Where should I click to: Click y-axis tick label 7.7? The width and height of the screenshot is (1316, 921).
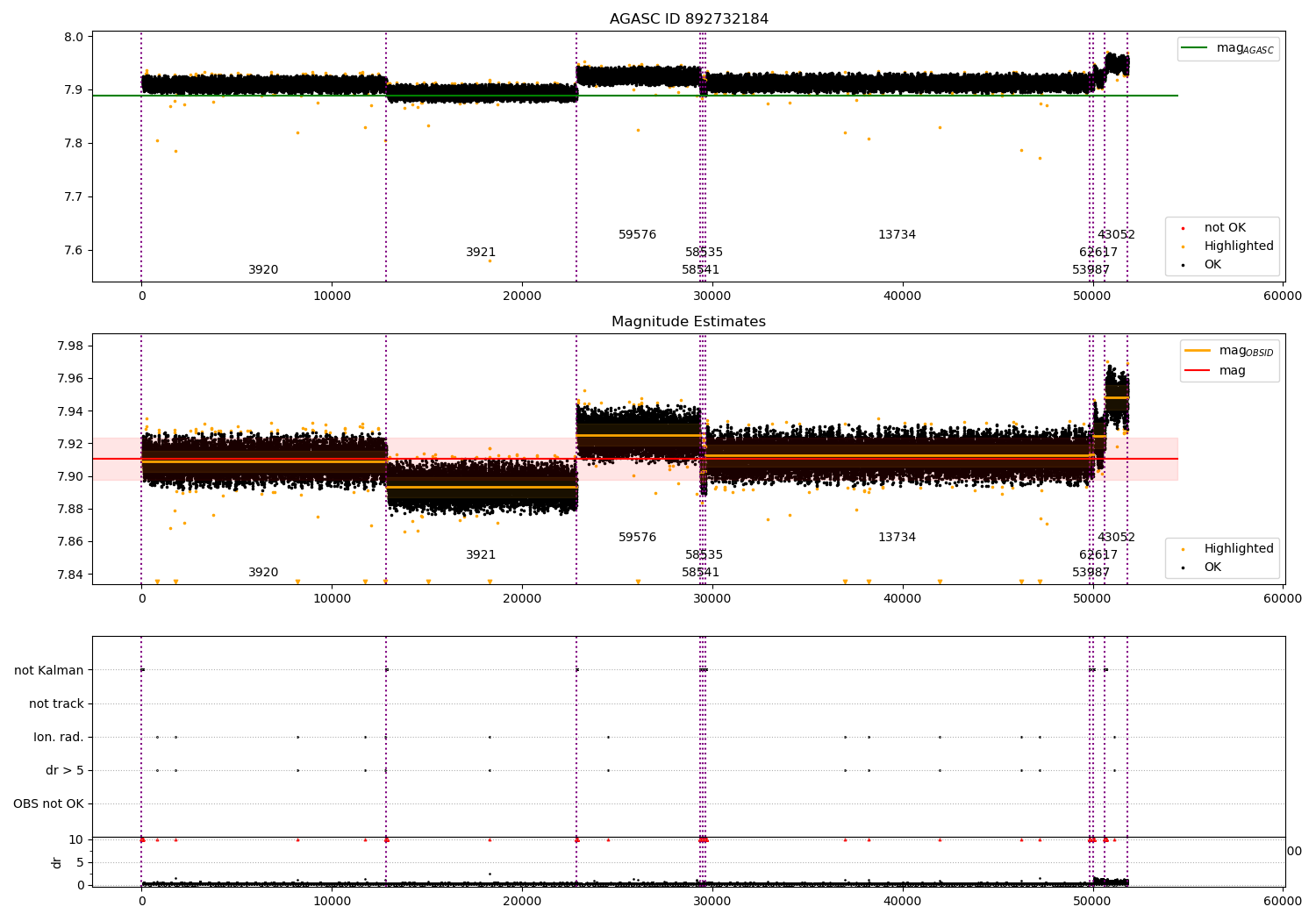(x=75, y=197)
